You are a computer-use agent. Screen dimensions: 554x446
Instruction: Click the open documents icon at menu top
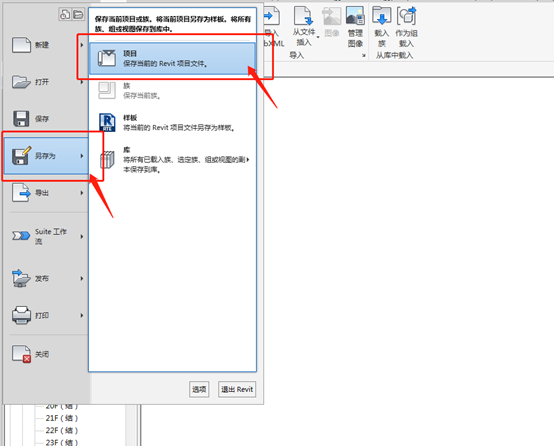(x=78, y=14)
